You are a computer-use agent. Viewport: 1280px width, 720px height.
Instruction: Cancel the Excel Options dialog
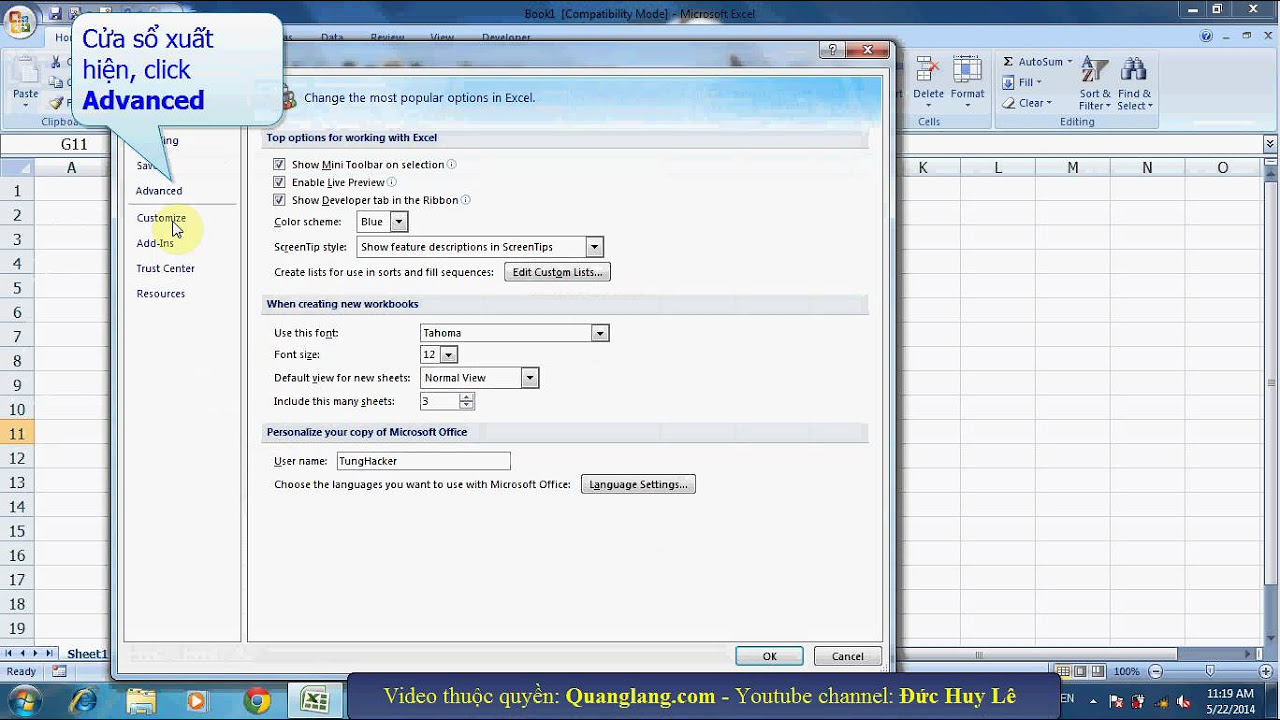point(847,656)
